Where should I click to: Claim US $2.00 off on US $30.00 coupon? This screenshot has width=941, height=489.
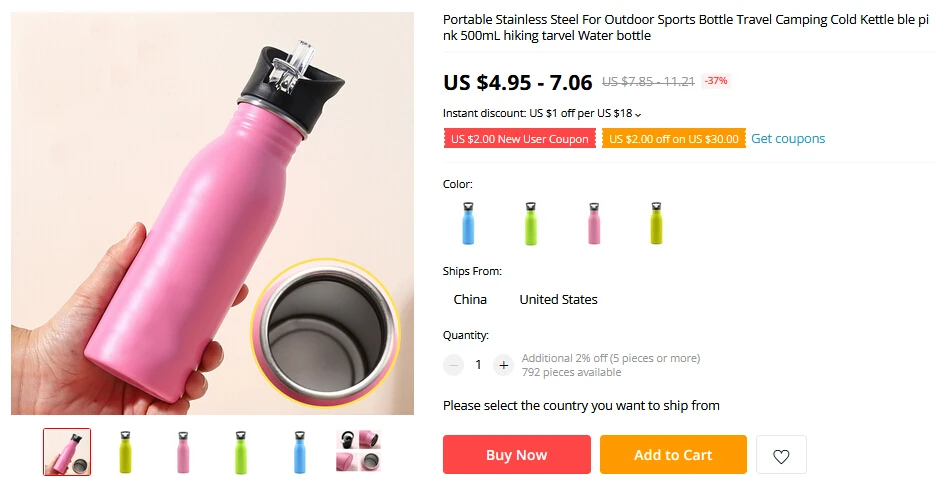(x=673, y=139)
